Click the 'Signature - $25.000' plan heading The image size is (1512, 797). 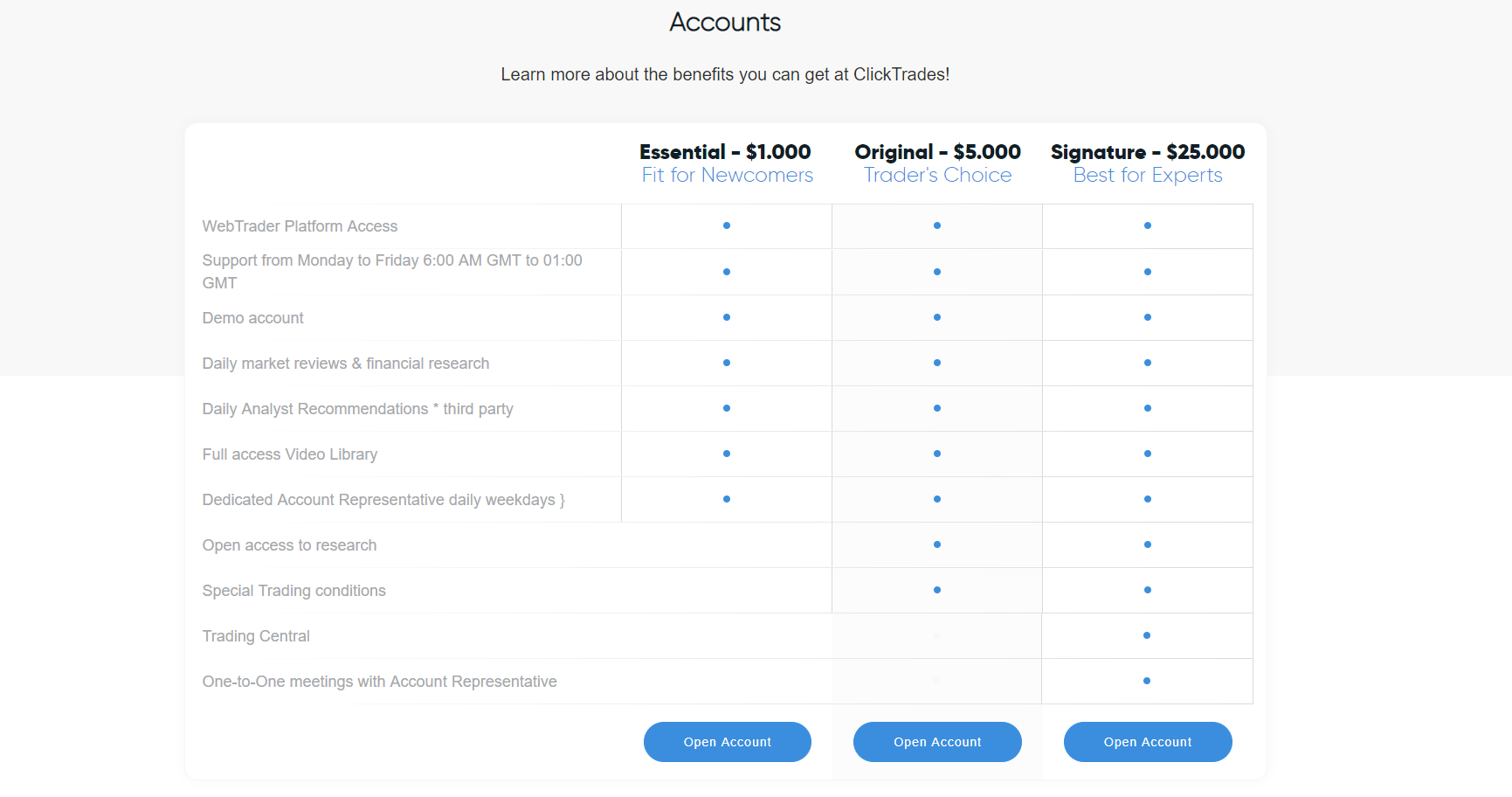(1148, 152)
